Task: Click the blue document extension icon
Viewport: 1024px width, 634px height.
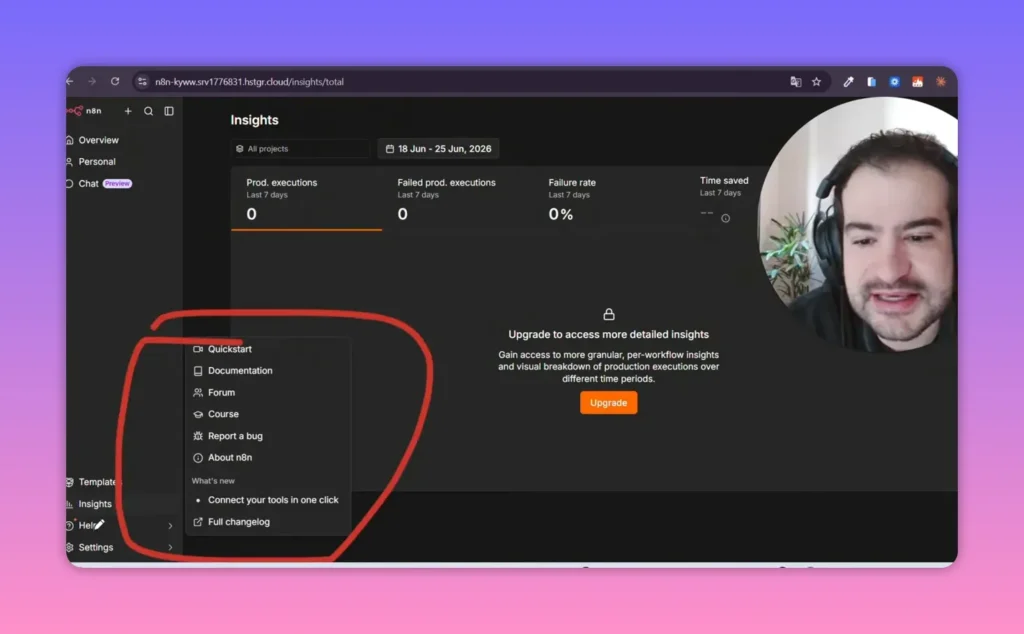Action: 871,82
